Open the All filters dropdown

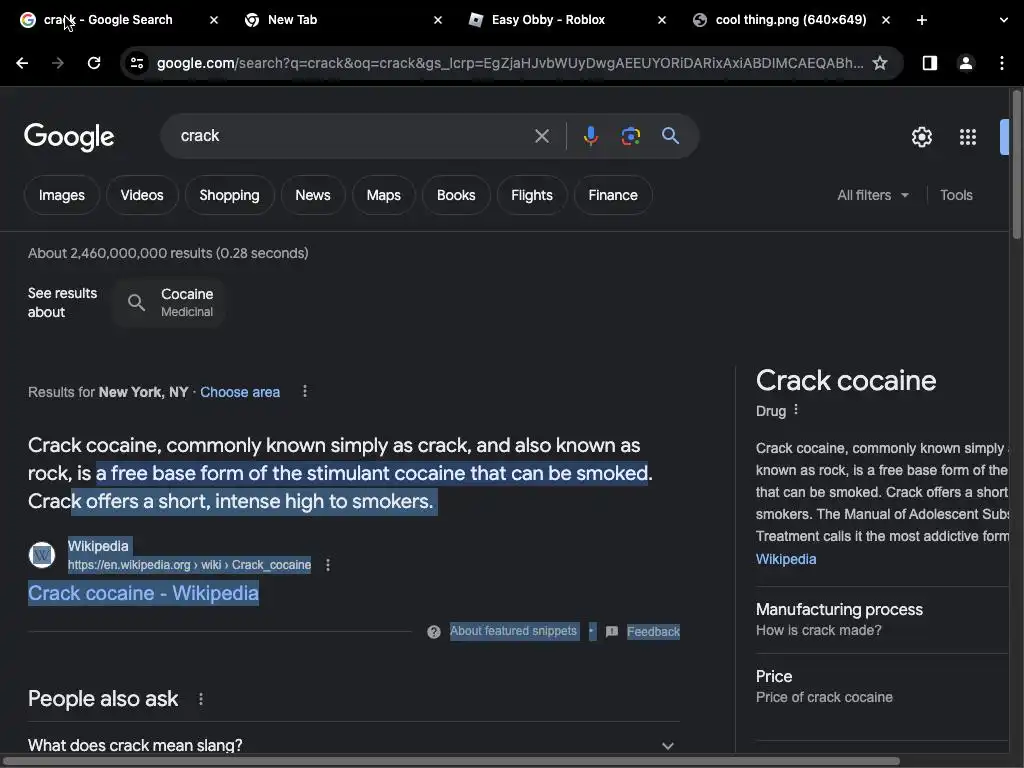[873, 195]
